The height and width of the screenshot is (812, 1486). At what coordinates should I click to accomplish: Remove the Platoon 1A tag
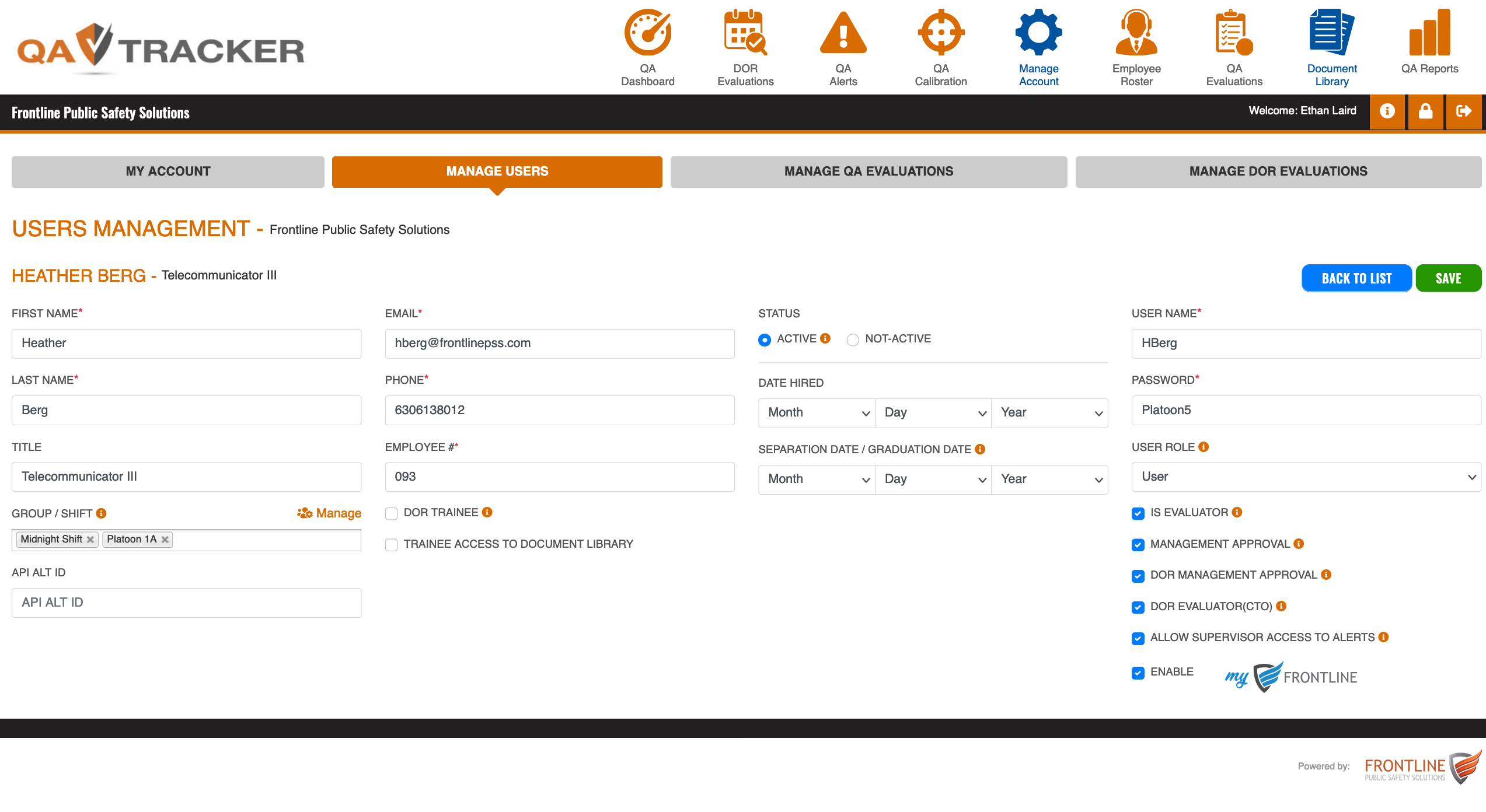coord(165,540)
